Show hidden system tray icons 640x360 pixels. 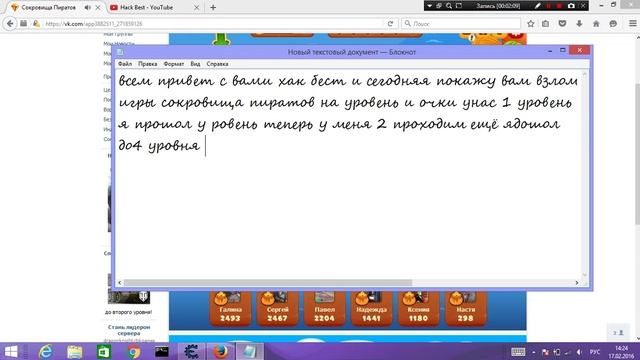coord(533,352)
